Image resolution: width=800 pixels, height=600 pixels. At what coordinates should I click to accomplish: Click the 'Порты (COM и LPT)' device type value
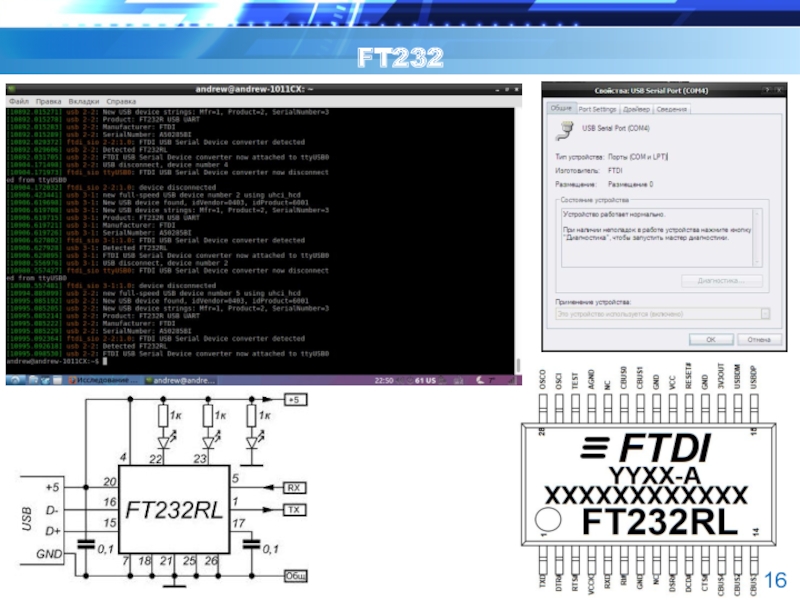click(x=638, y=157)
